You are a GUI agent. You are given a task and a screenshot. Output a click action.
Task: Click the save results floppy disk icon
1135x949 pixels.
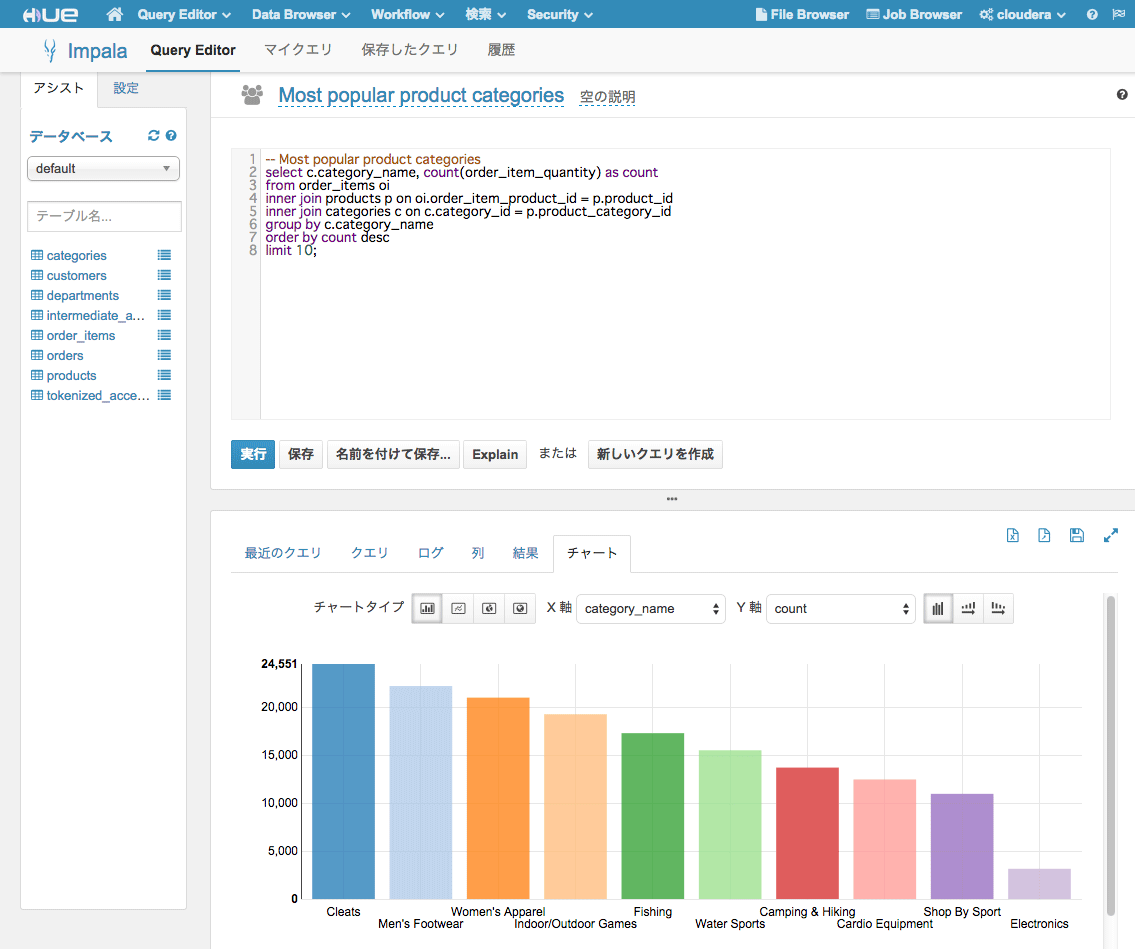tap(1076, 535)
